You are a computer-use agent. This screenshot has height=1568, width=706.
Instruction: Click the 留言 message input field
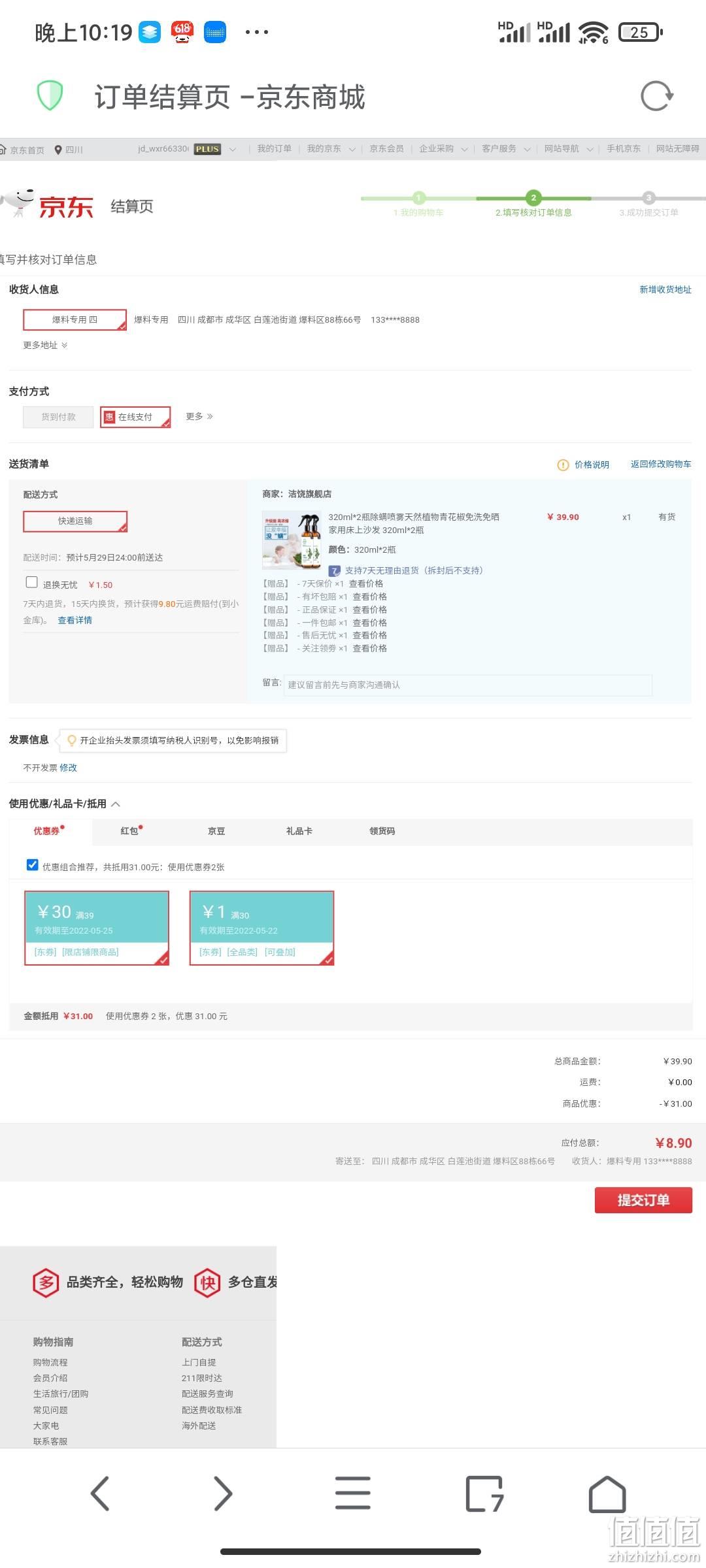tap(468, 685)
